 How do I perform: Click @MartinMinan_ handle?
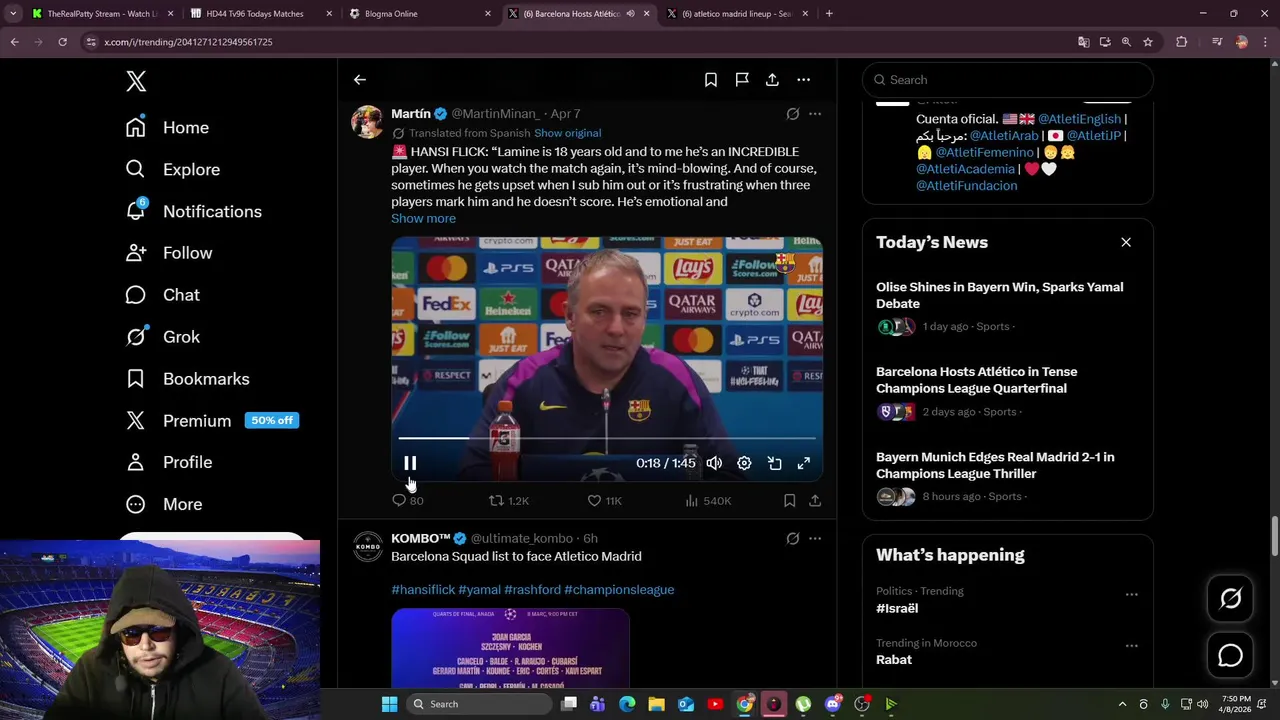[x=495, y=114]
